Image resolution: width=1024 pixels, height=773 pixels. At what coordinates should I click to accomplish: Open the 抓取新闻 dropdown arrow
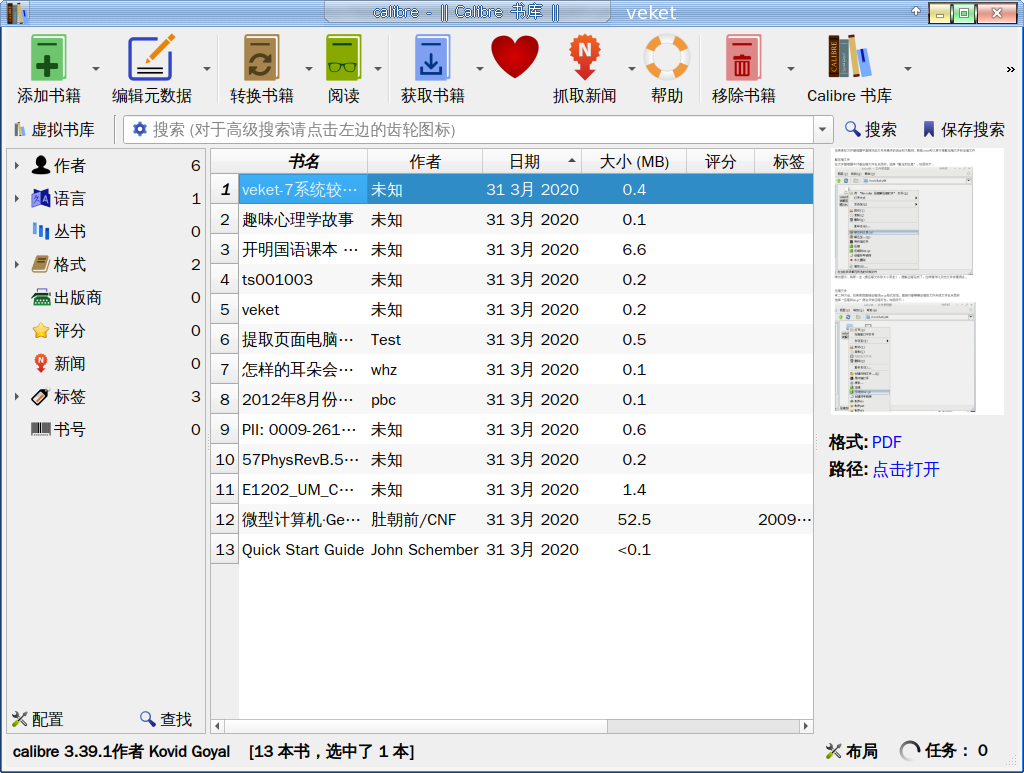click(x=632, y=69)
